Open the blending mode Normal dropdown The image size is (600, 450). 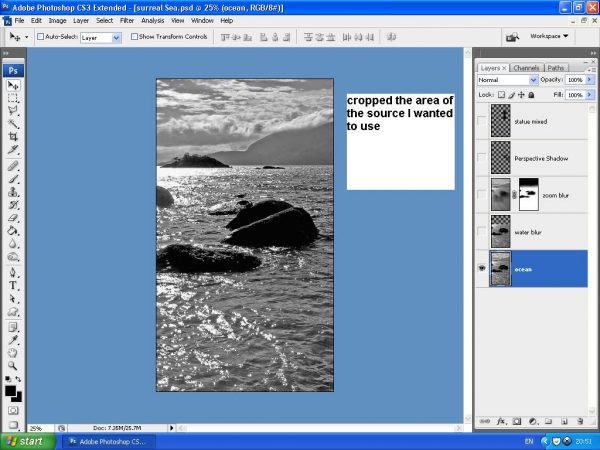coord(533,80)
